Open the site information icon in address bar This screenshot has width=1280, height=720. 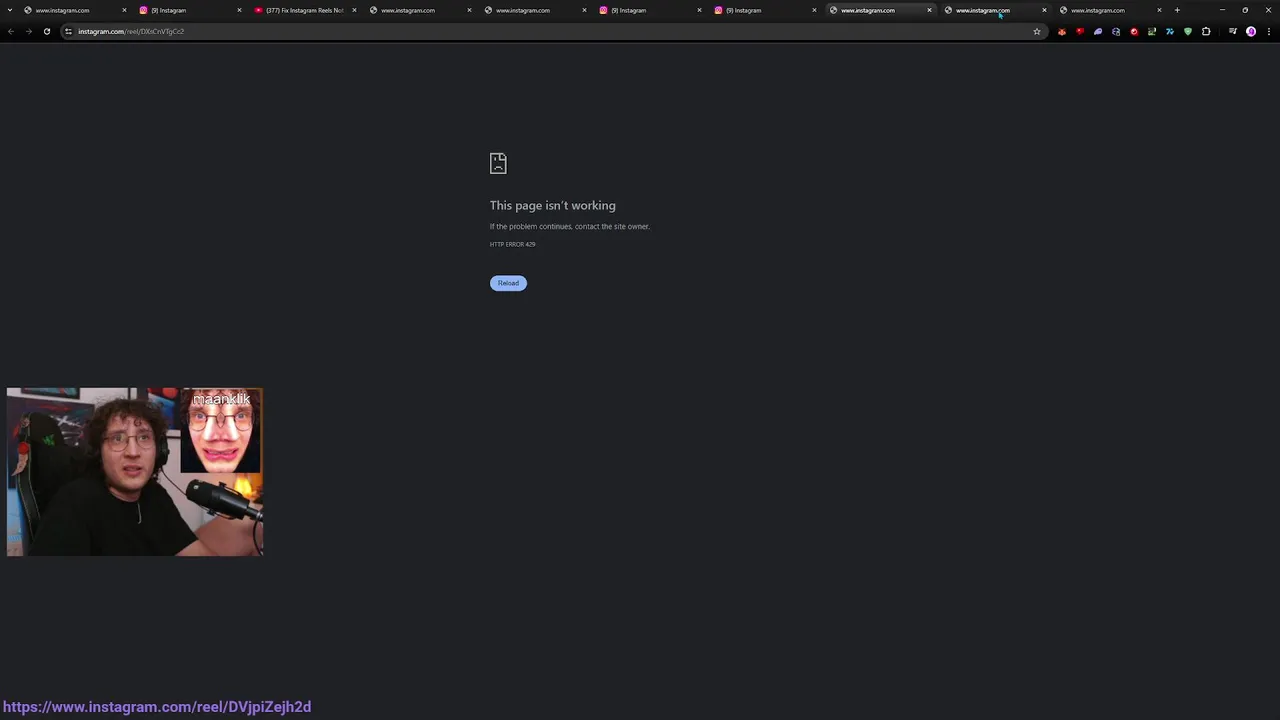(x=68, y=31)
